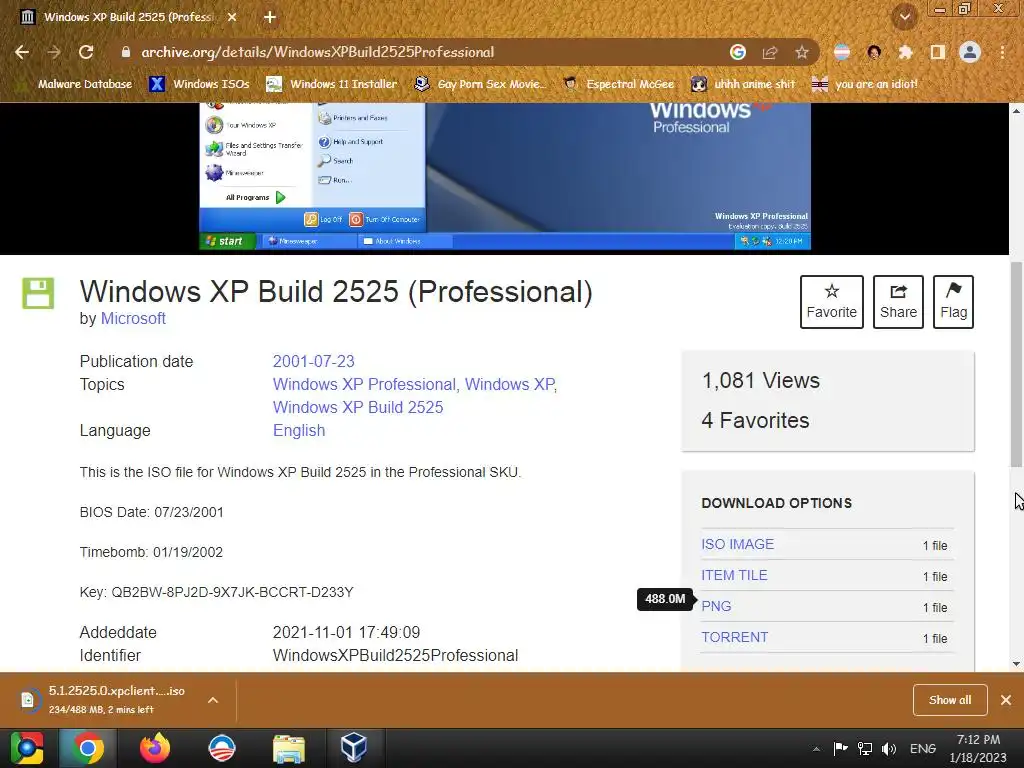Viewport: 1024px width, 768px height.
Task: Show hidden system tray icons
Action: (x=816, y=749)
